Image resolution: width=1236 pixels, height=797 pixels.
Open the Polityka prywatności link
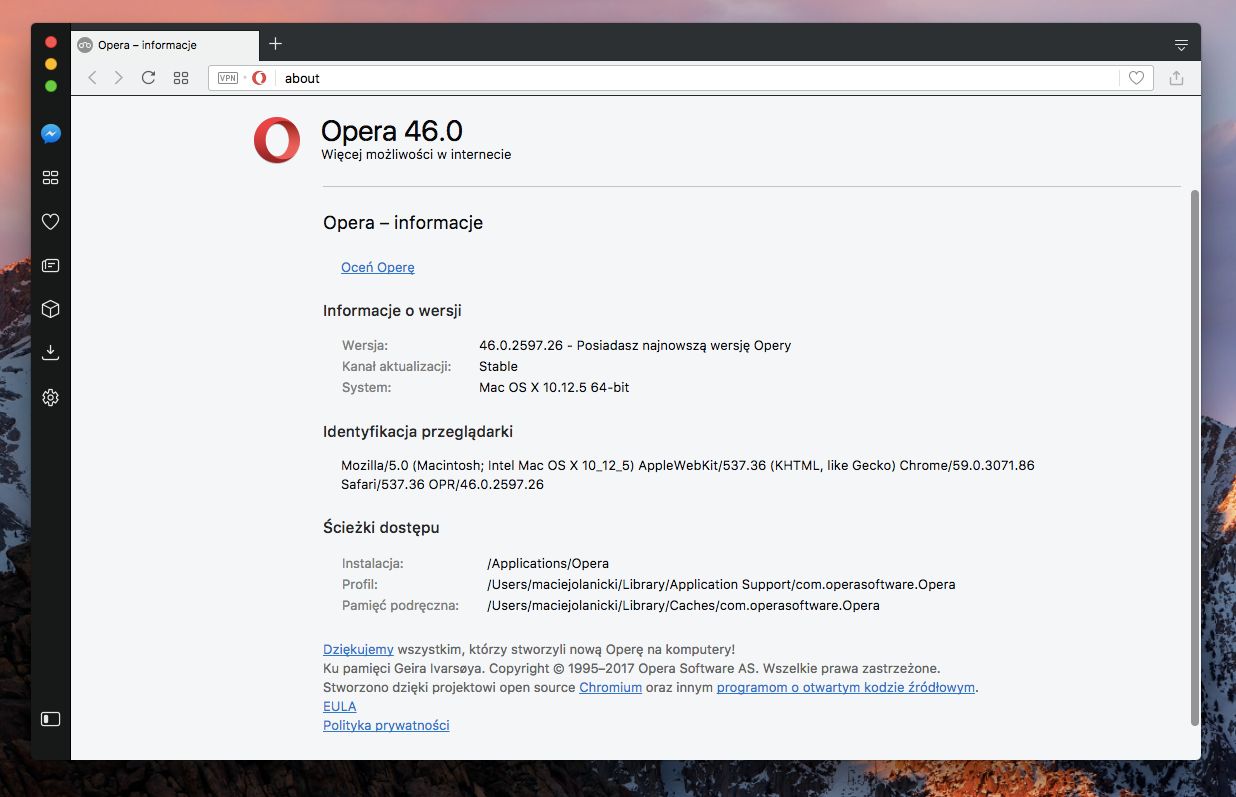coord(386,725)
